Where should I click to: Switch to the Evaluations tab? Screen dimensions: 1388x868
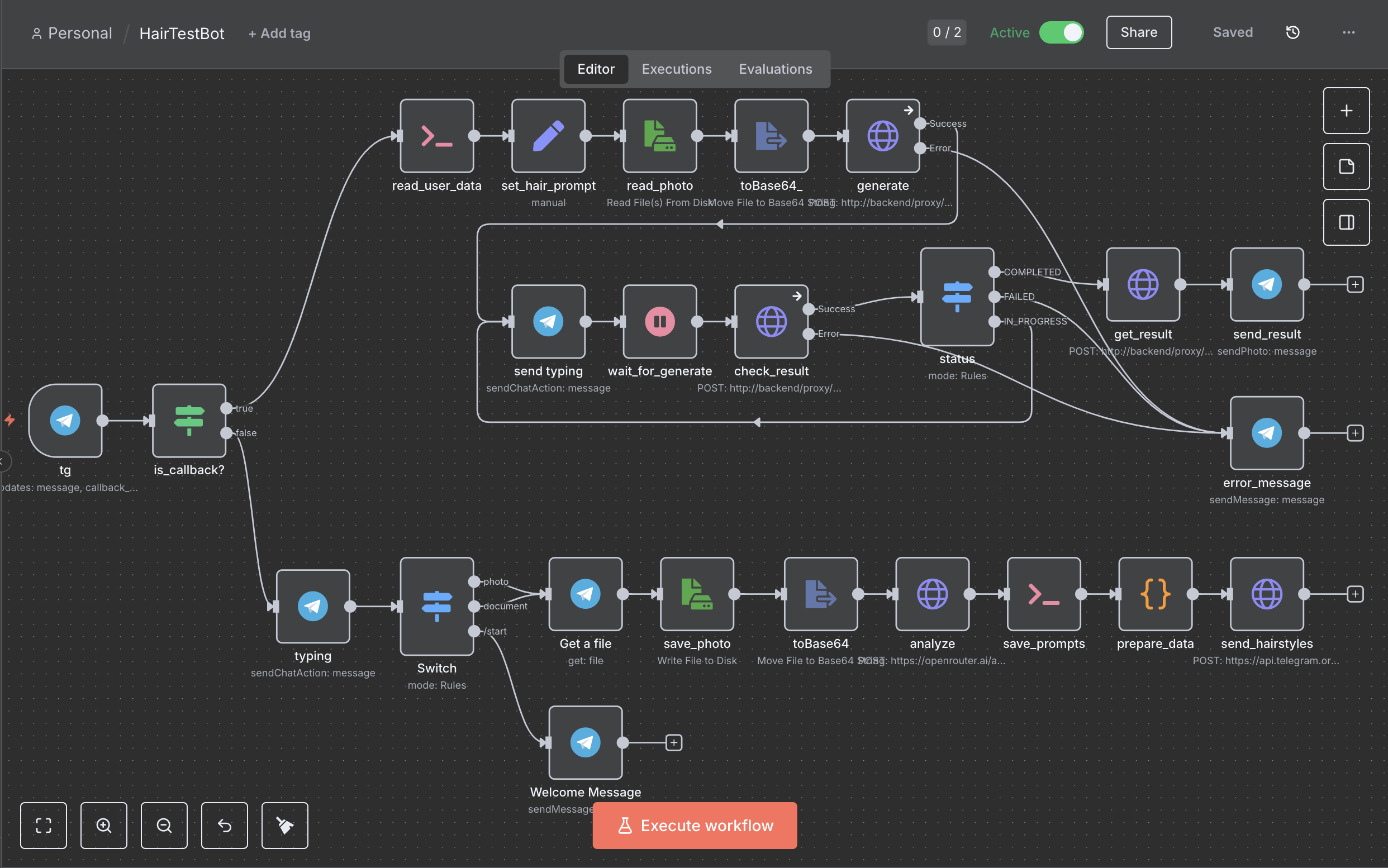[x=775, y=69]
